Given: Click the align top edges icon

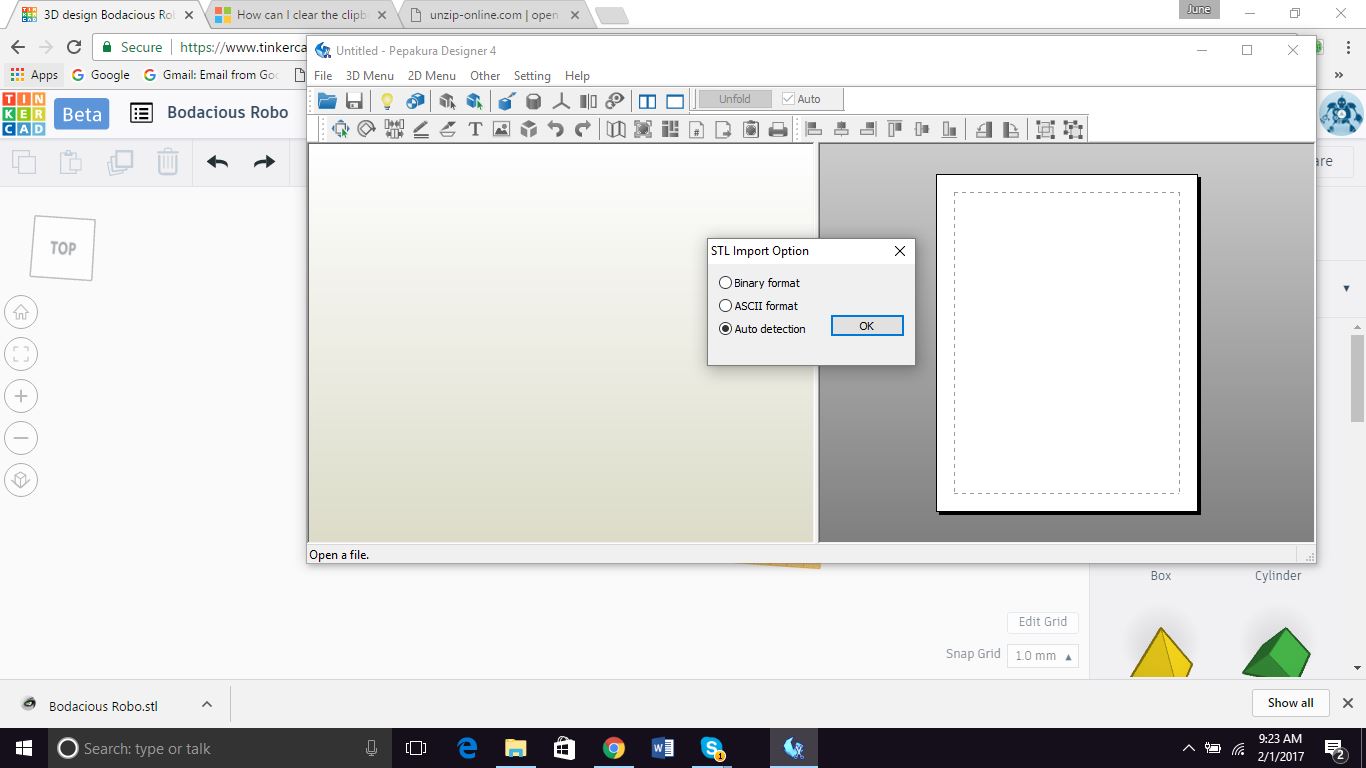Looking at the screenshot, I should [895, 128].
